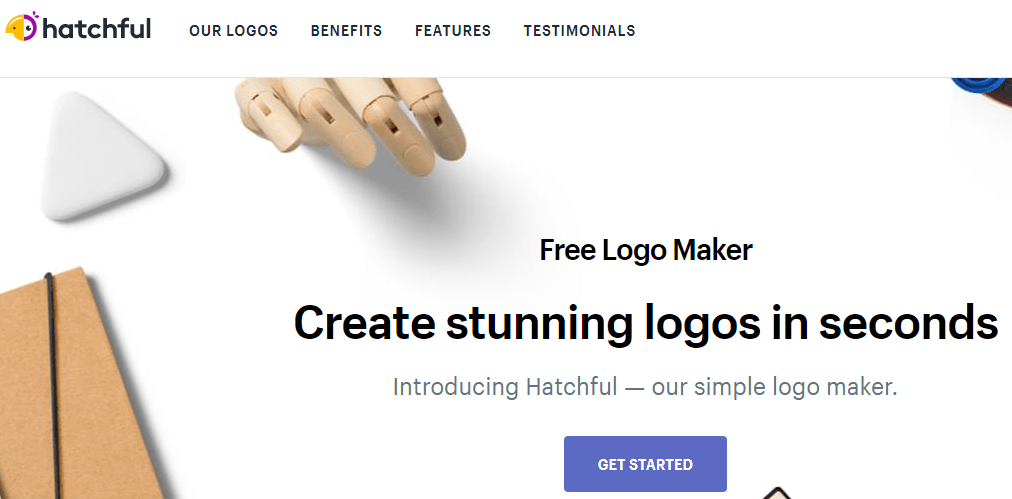
Task: Go to the BENEFITS section link
Action: tap(347, 30)
